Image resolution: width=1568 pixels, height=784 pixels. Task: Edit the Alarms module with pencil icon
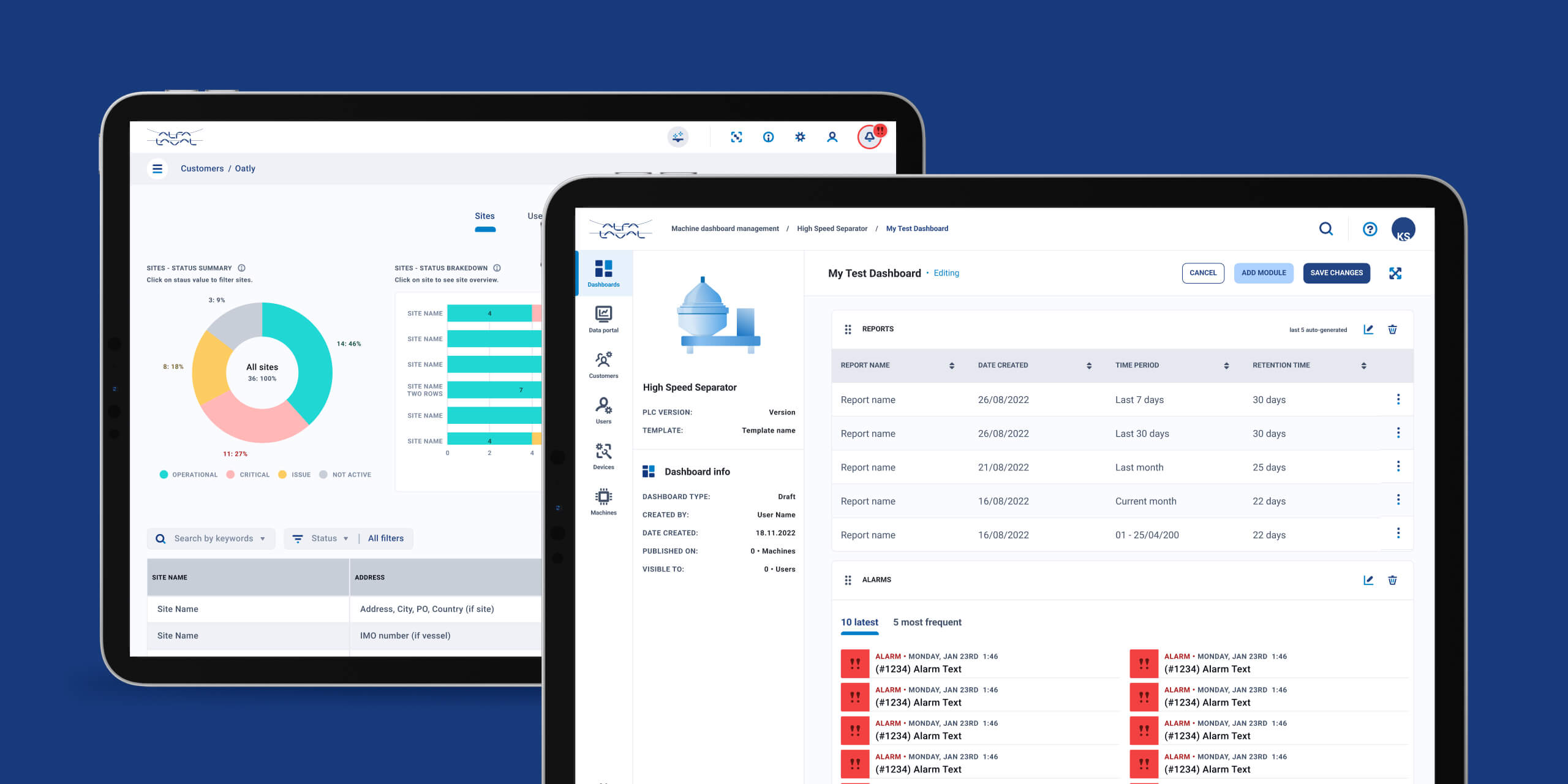(1368, 580)
